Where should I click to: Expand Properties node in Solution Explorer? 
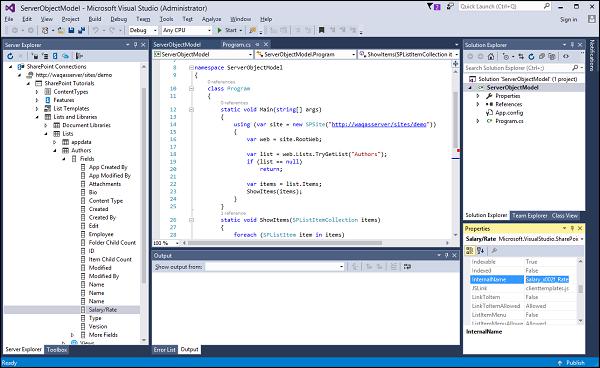[478, 96]
